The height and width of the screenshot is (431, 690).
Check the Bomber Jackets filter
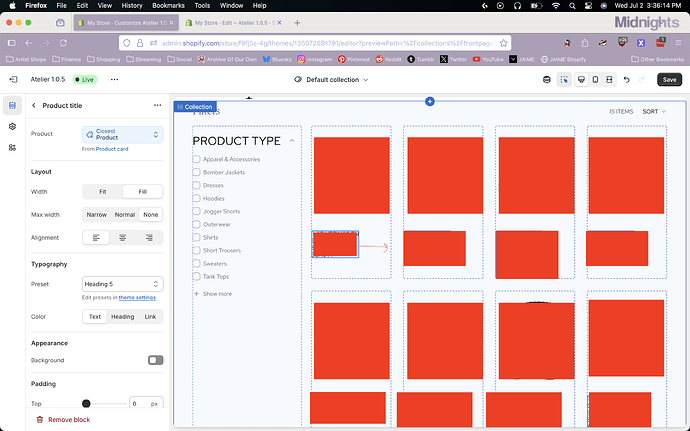point(196,172)
